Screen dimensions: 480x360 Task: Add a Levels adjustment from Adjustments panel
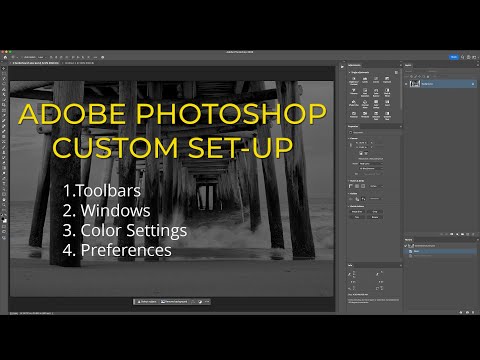point(365,80)
